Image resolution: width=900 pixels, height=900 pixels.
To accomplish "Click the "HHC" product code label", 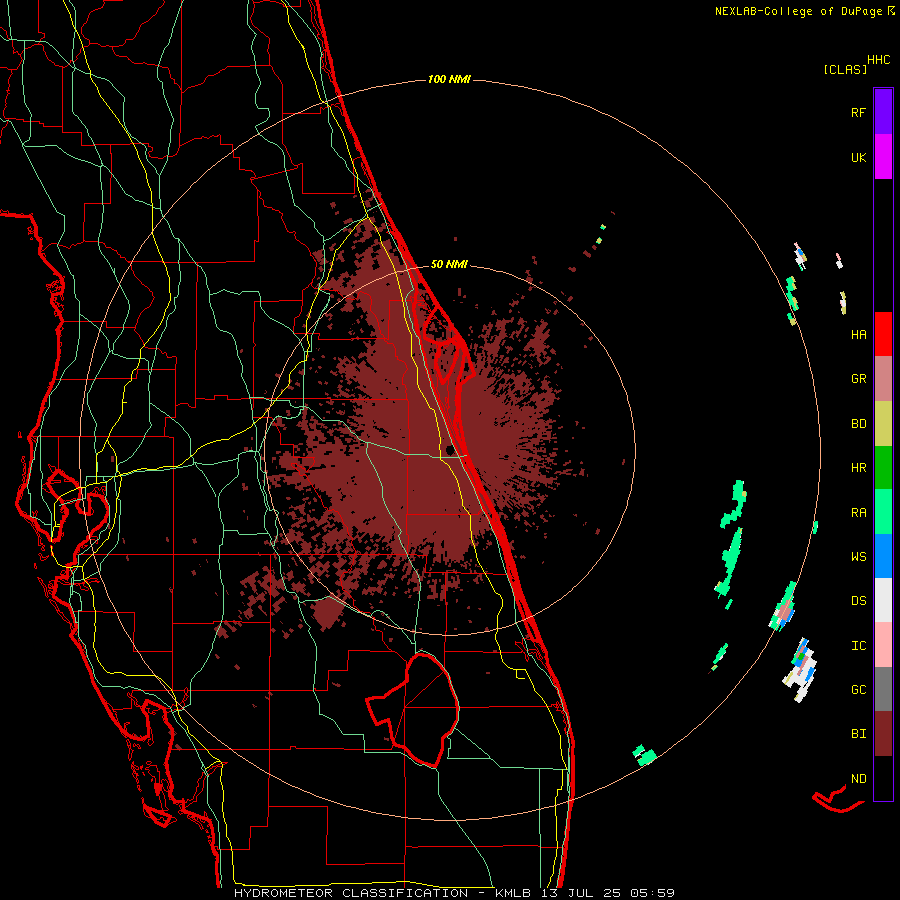I will (x=878, y=60).
